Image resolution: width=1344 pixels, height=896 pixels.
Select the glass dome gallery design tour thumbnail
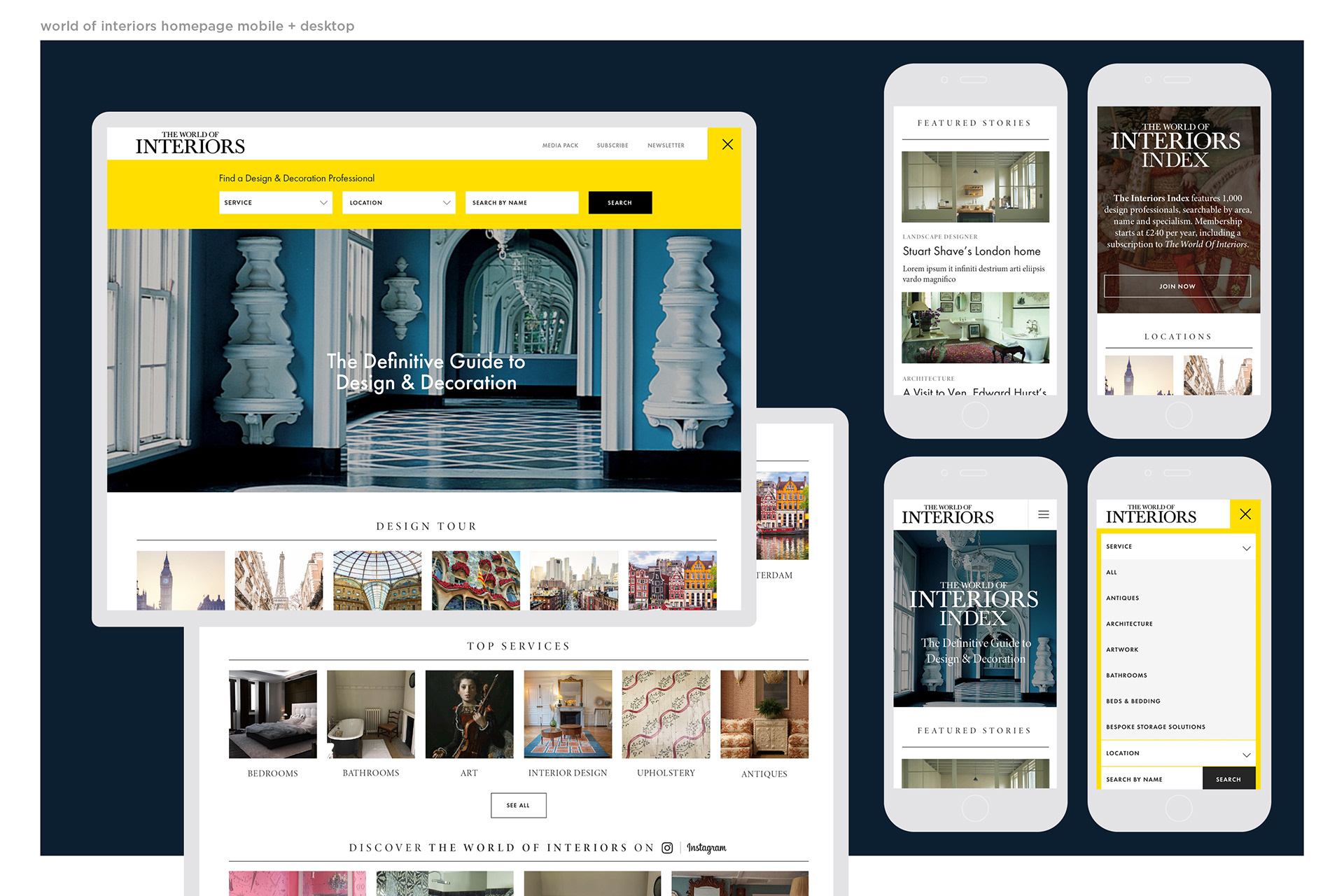(377, 580)
